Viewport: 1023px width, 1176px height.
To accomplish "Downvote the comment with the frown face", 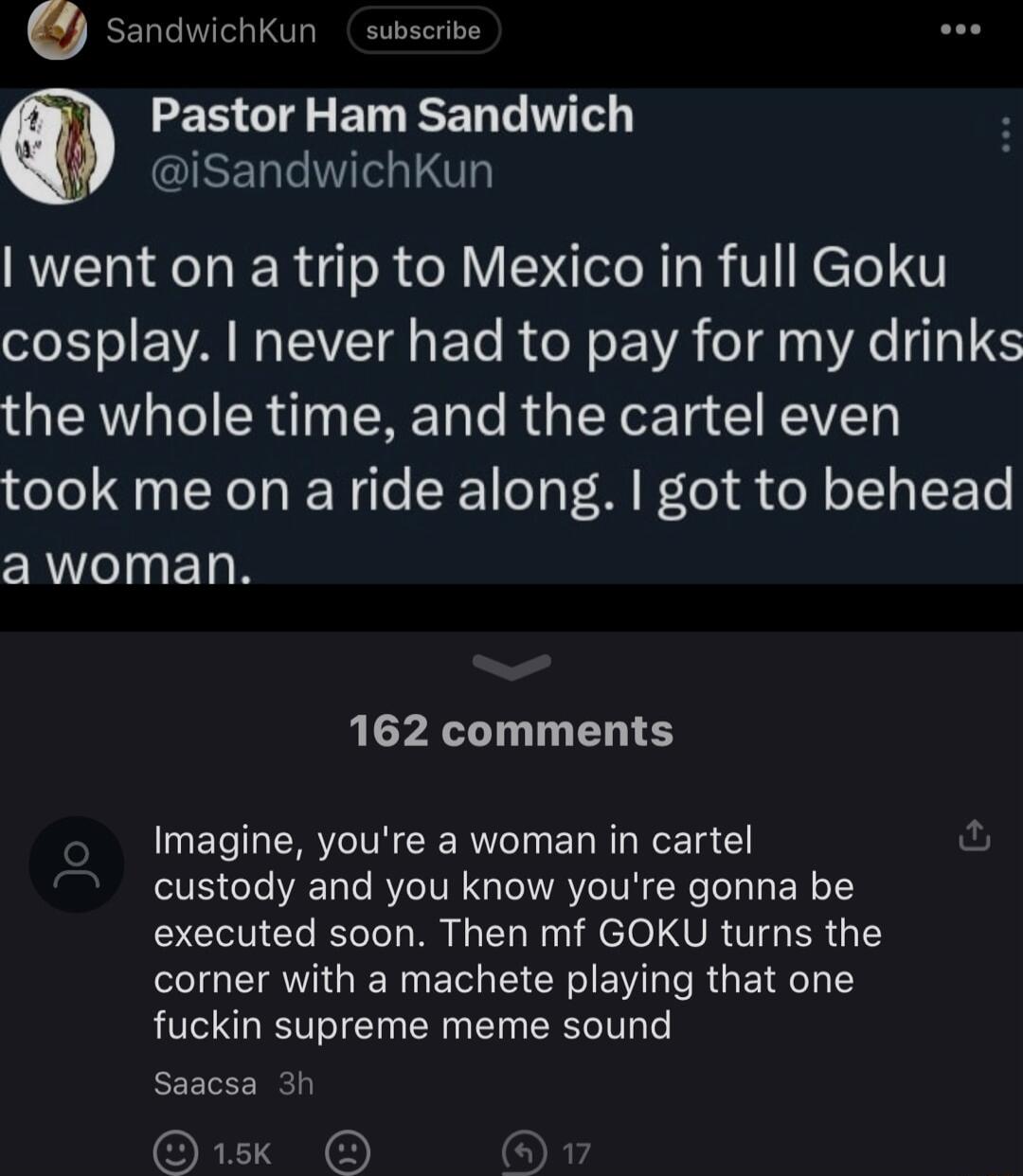I will coord(347,1152).
